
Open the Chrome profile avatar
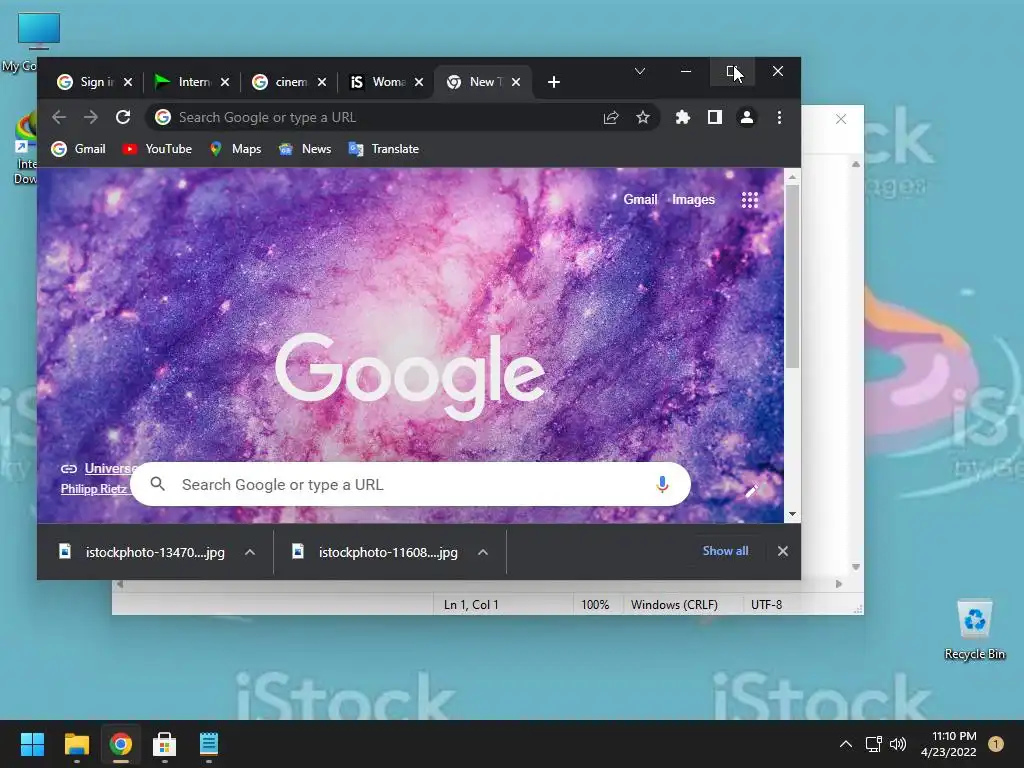[746, 118]
